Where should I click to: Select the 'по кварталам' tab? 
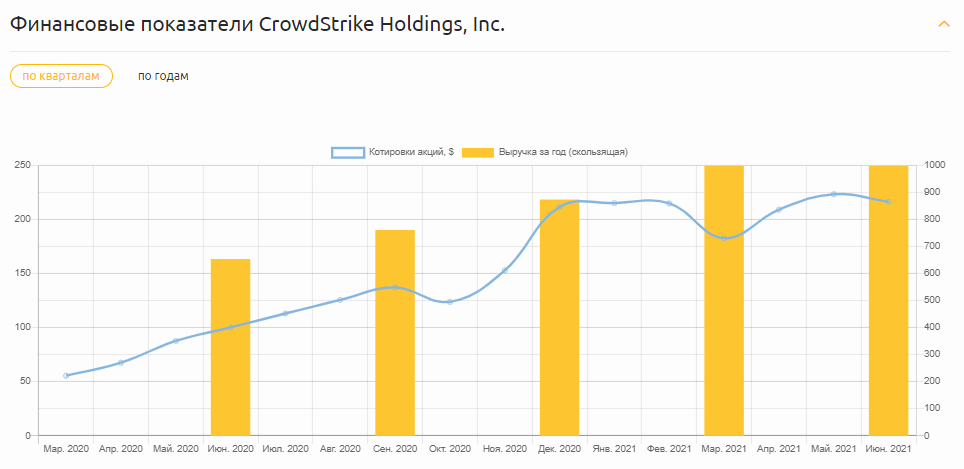61,76
